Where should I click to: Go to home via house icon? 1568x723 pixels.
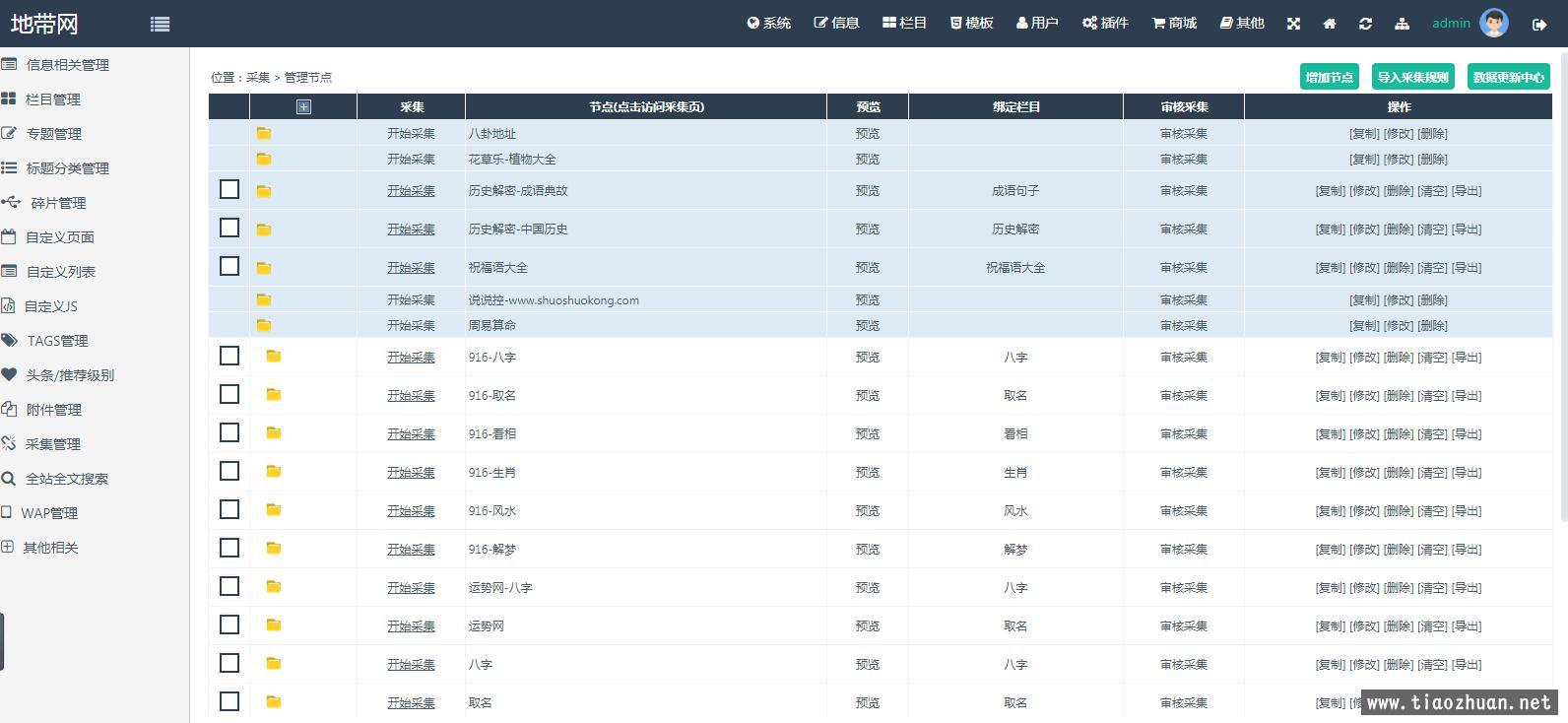coord(1330,24)
